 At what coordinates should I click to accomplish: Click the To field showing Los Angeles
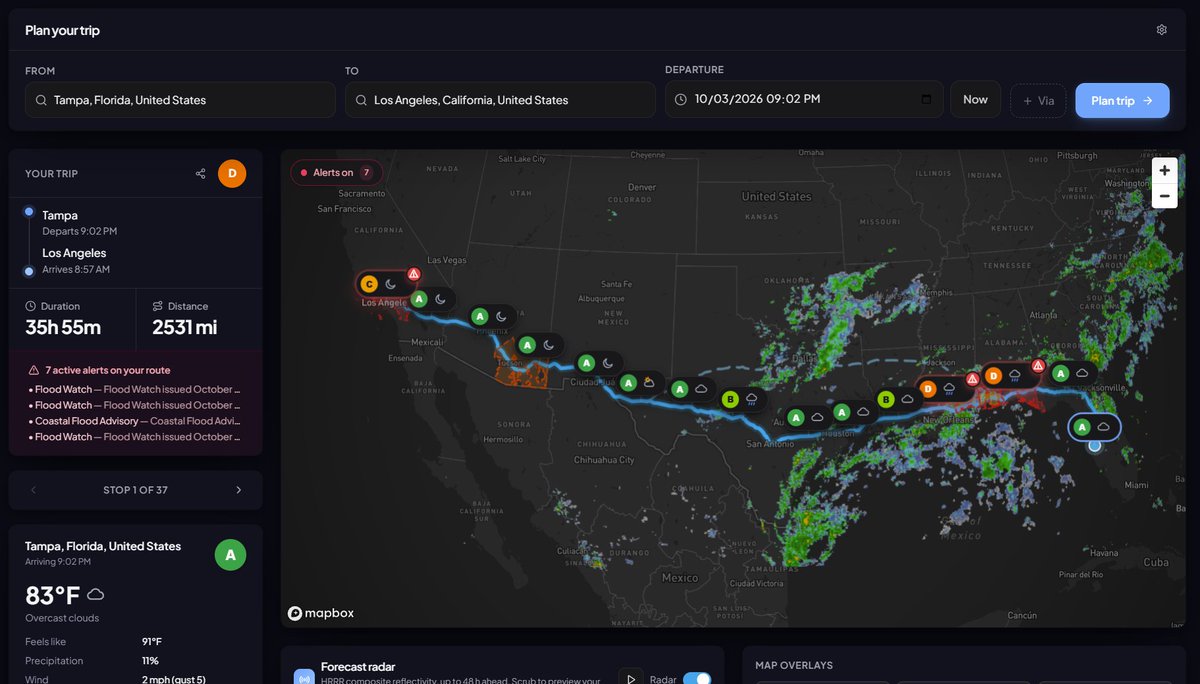click(x=500, y=100)
